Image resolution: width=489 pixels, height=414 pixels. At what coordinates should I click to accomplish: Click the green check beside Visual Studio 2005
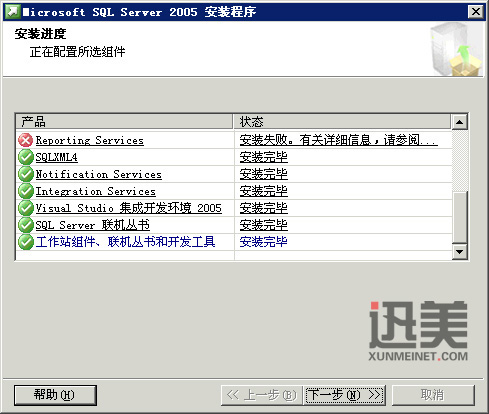(25, 208)
